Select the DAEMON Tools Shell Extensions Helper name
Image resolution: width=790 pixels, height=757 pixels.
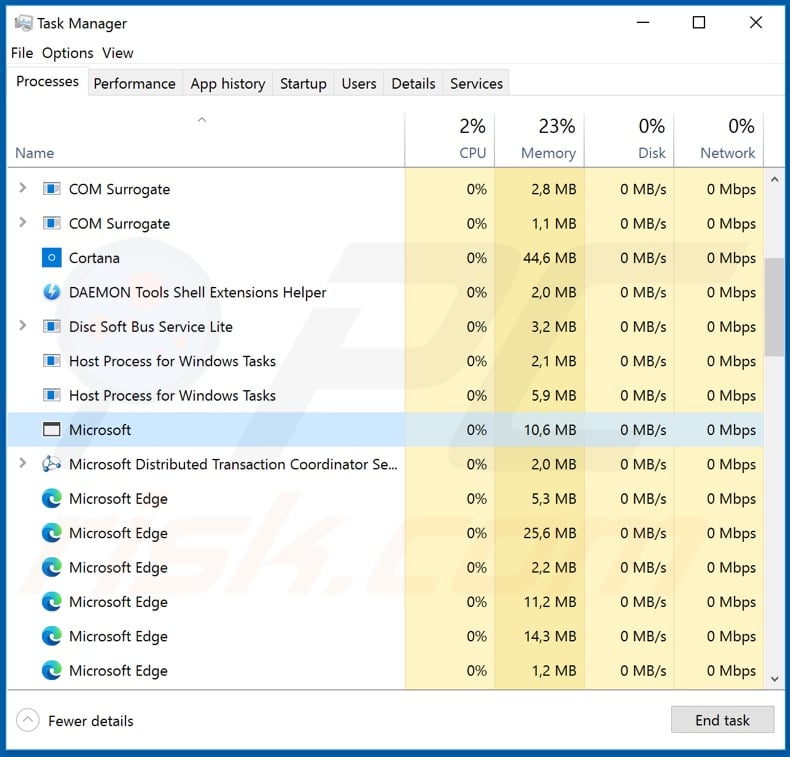198,293
